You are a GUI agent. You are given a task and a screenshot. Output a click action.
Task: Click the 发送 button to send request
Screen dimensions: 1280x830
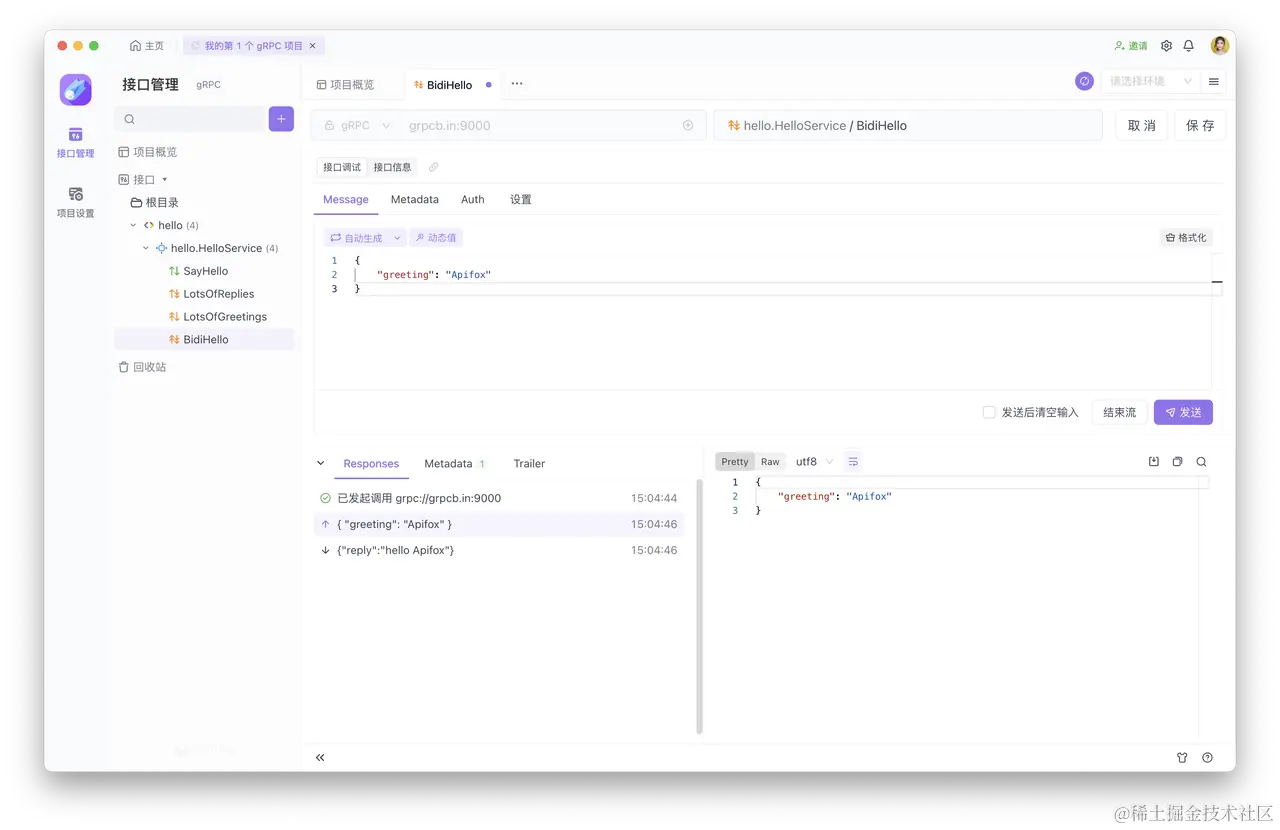[1183, 411]
